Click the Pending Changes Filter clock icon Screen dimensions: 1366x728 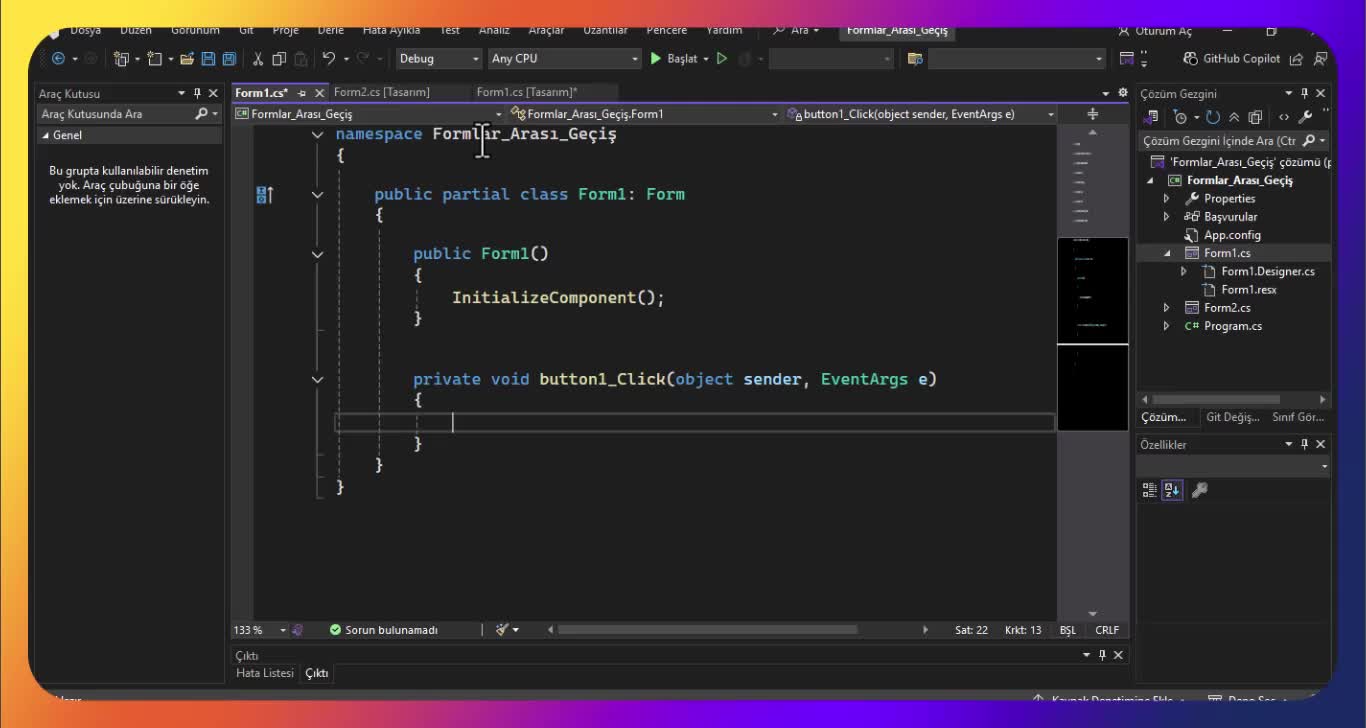pos(1181,117)
